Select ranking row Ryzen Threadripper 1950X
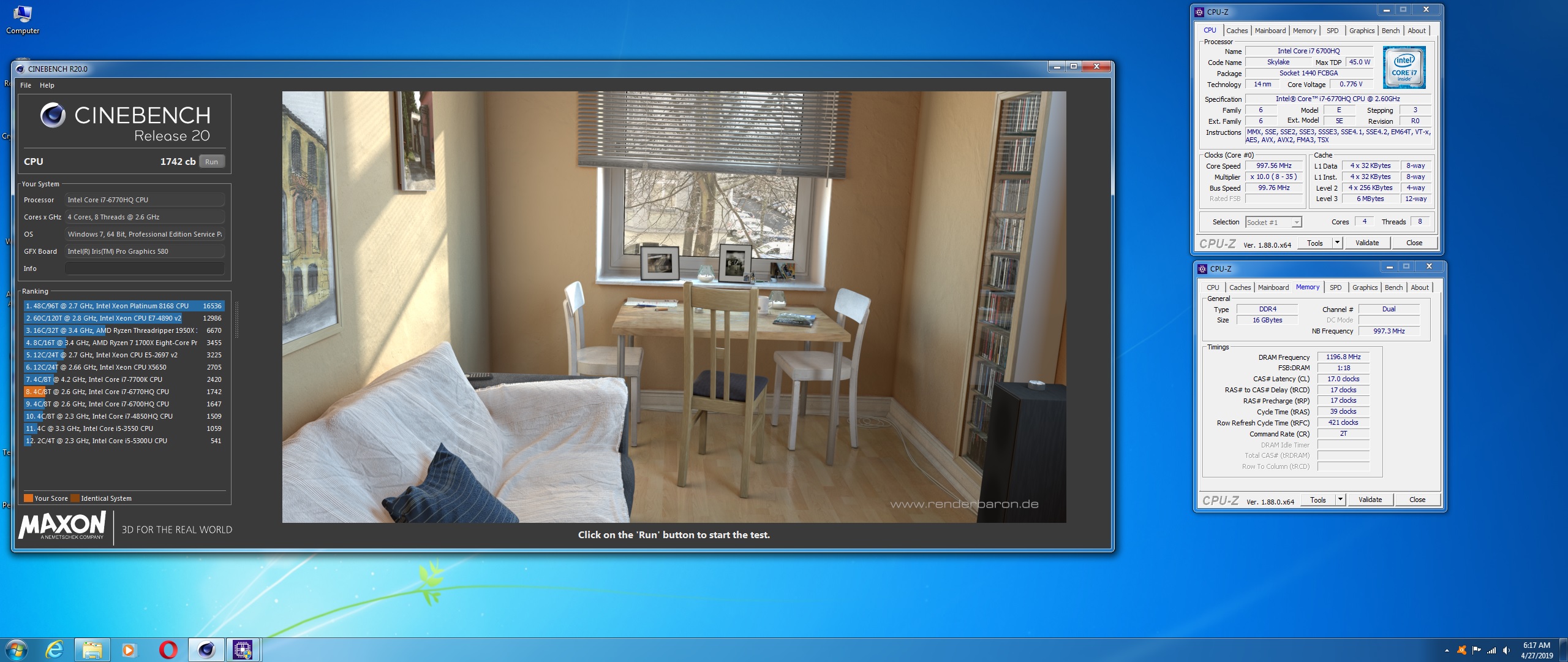 (x=124, y=330)
